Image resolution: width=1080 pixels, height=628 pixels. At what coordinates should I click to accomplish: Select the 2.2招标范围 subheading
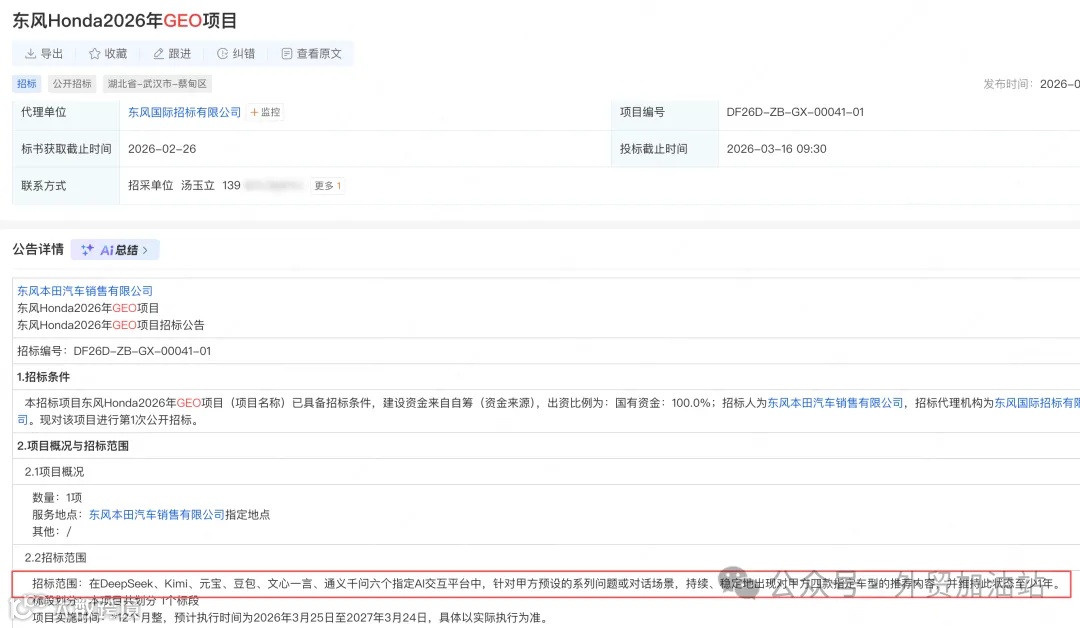tap(56, 558)
